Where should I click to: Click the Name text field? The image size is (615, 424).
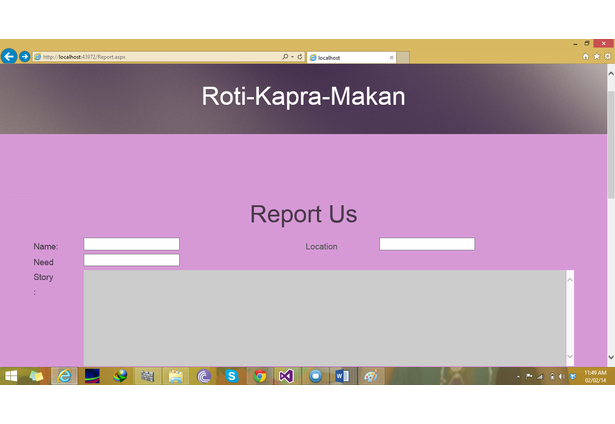131,244
